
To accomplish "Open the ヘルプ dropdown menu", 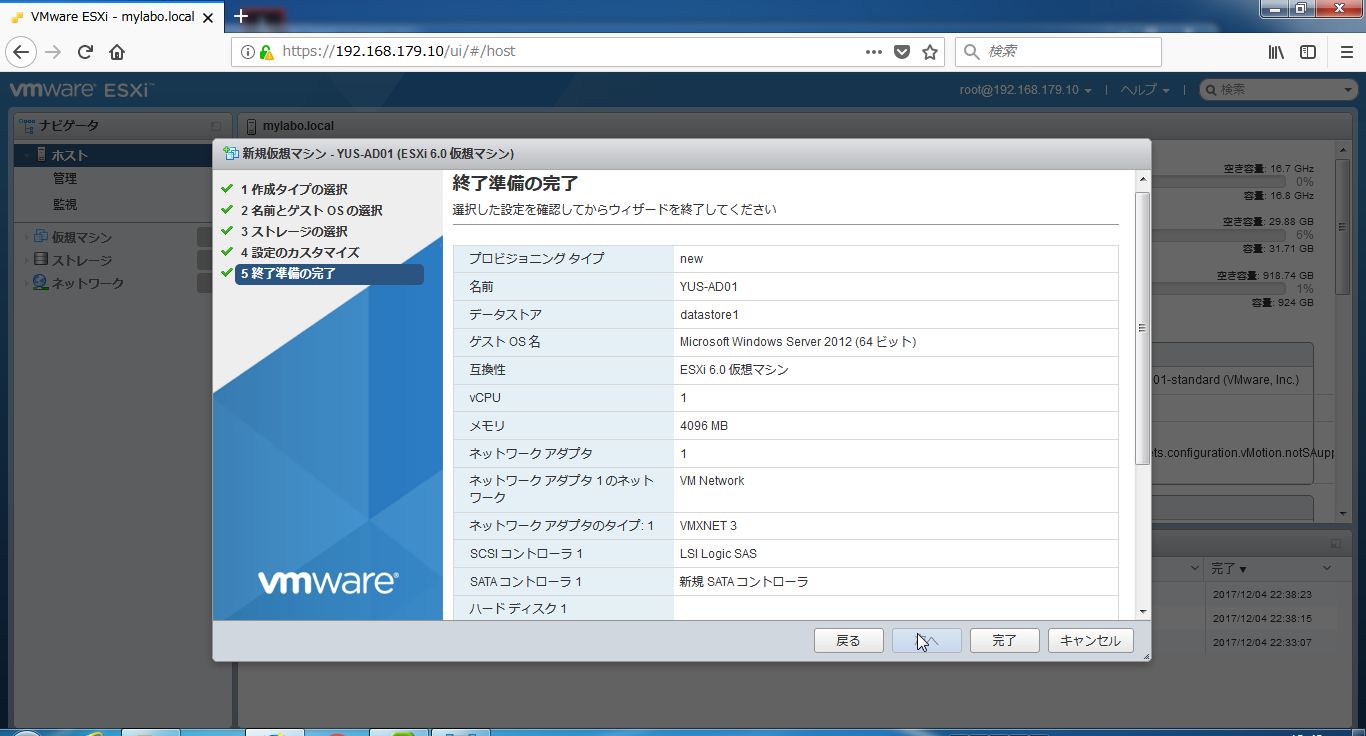I will coord(1144,90).
